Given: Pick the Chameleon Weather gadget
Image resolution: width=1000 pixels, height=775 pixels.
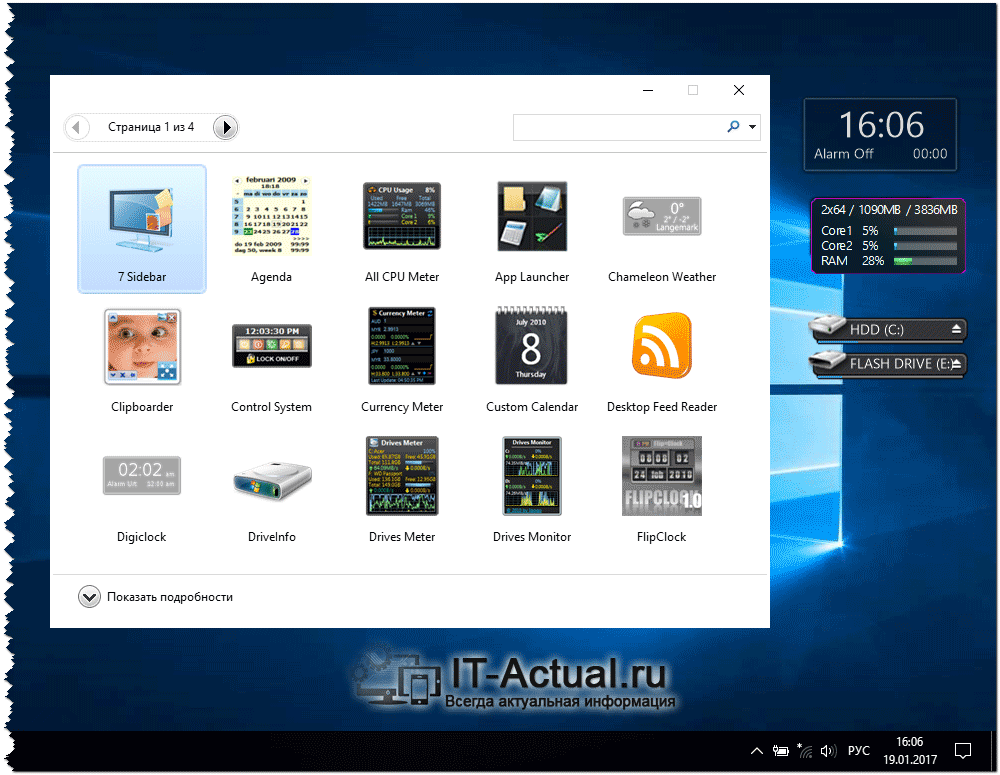Looking at the screenshot, I should pyautogui.click(x=662, y=216).
